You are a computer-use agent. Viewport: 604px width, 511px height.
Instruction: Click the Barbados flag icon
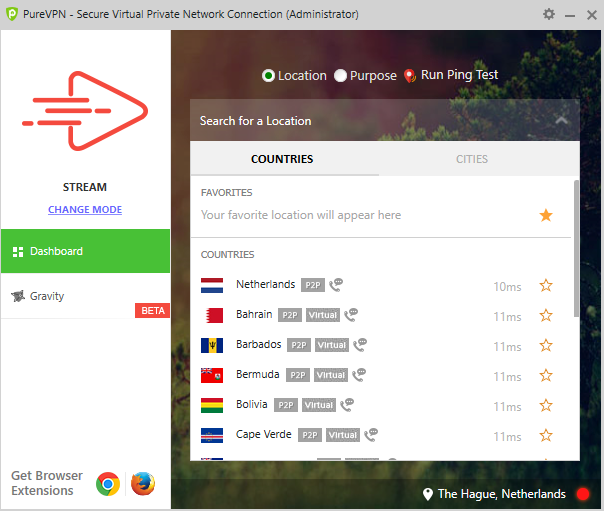(212, 345)
